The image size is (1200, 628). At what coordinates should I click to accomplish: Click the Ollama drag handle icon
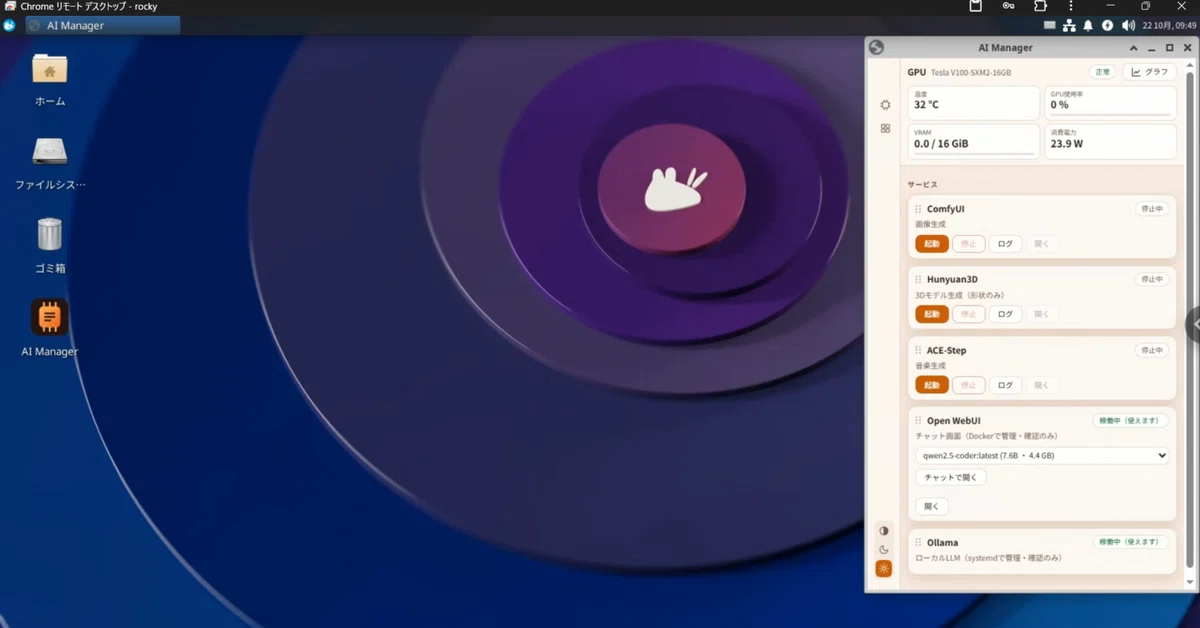coord(918,543)
